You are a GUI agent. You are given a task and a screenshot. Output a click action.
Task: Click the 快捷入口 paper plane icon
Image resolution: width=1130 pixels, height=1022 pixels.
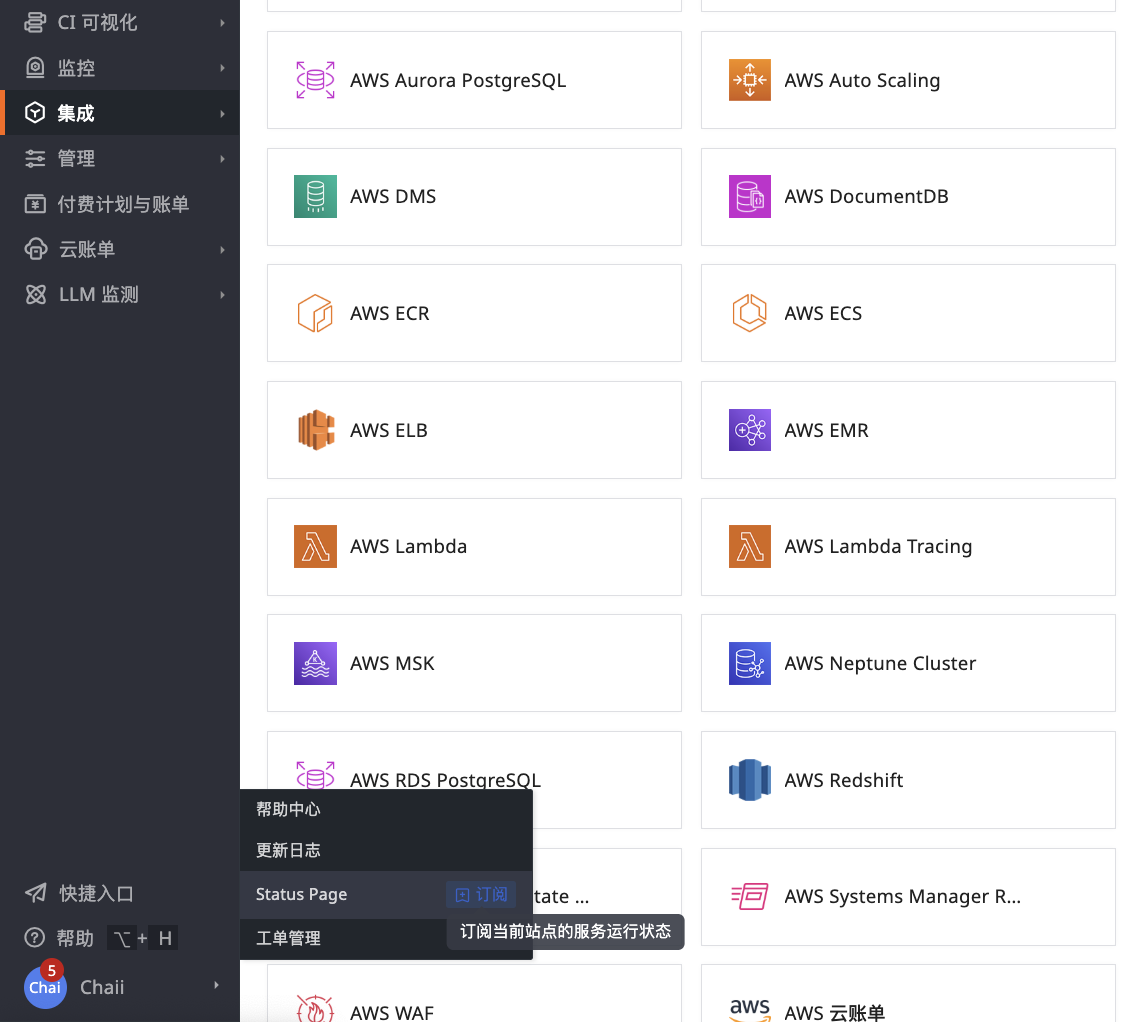(35, 893)
